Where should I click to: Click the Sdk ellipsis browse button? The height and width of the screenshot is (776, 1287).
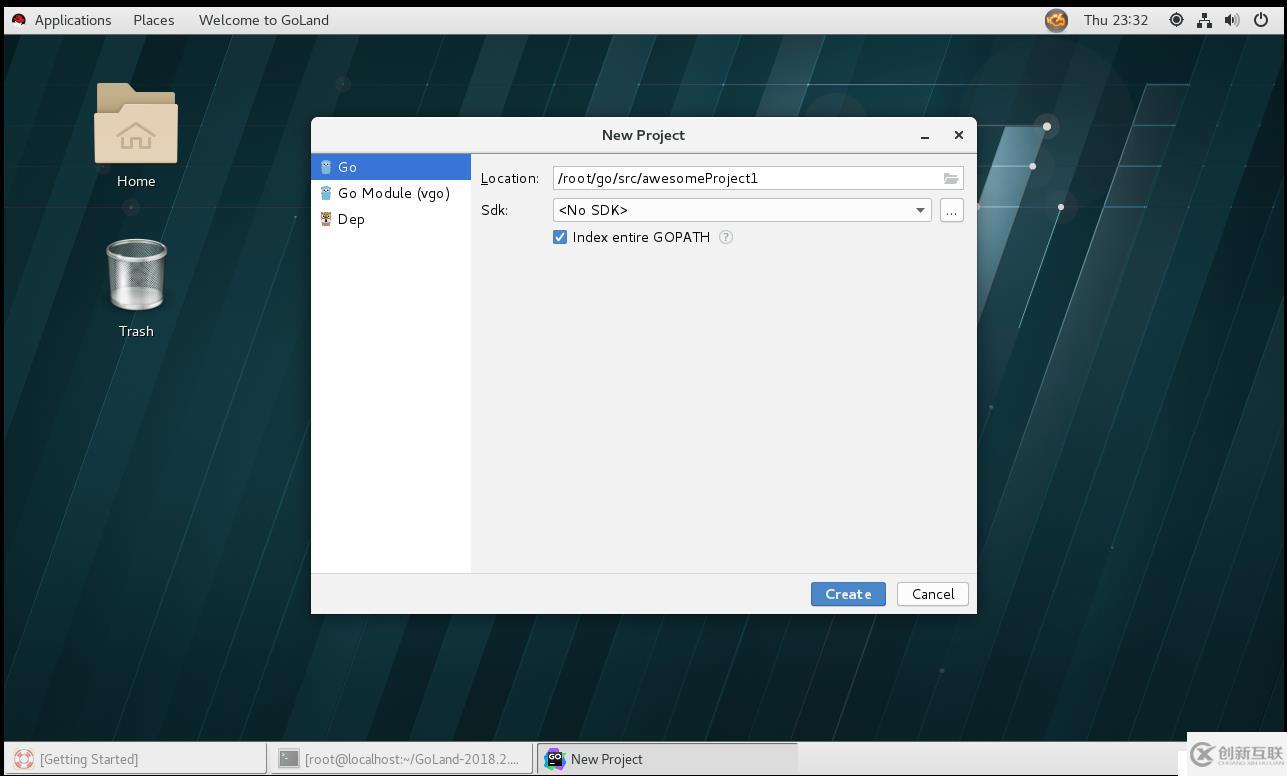[x=951, y=210]
